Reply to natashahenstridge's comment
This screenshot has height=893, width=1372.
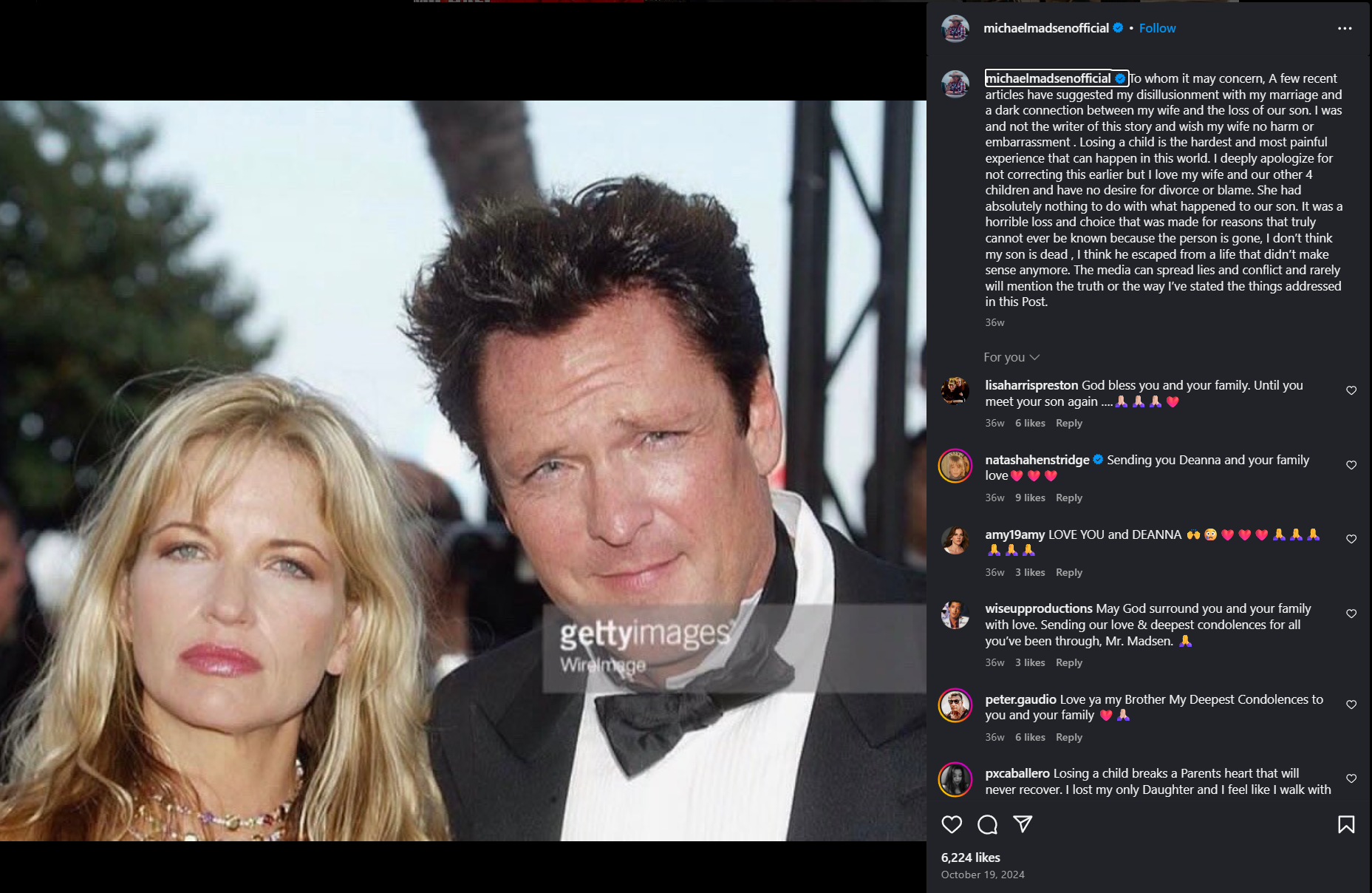[x=1068, y=498]
